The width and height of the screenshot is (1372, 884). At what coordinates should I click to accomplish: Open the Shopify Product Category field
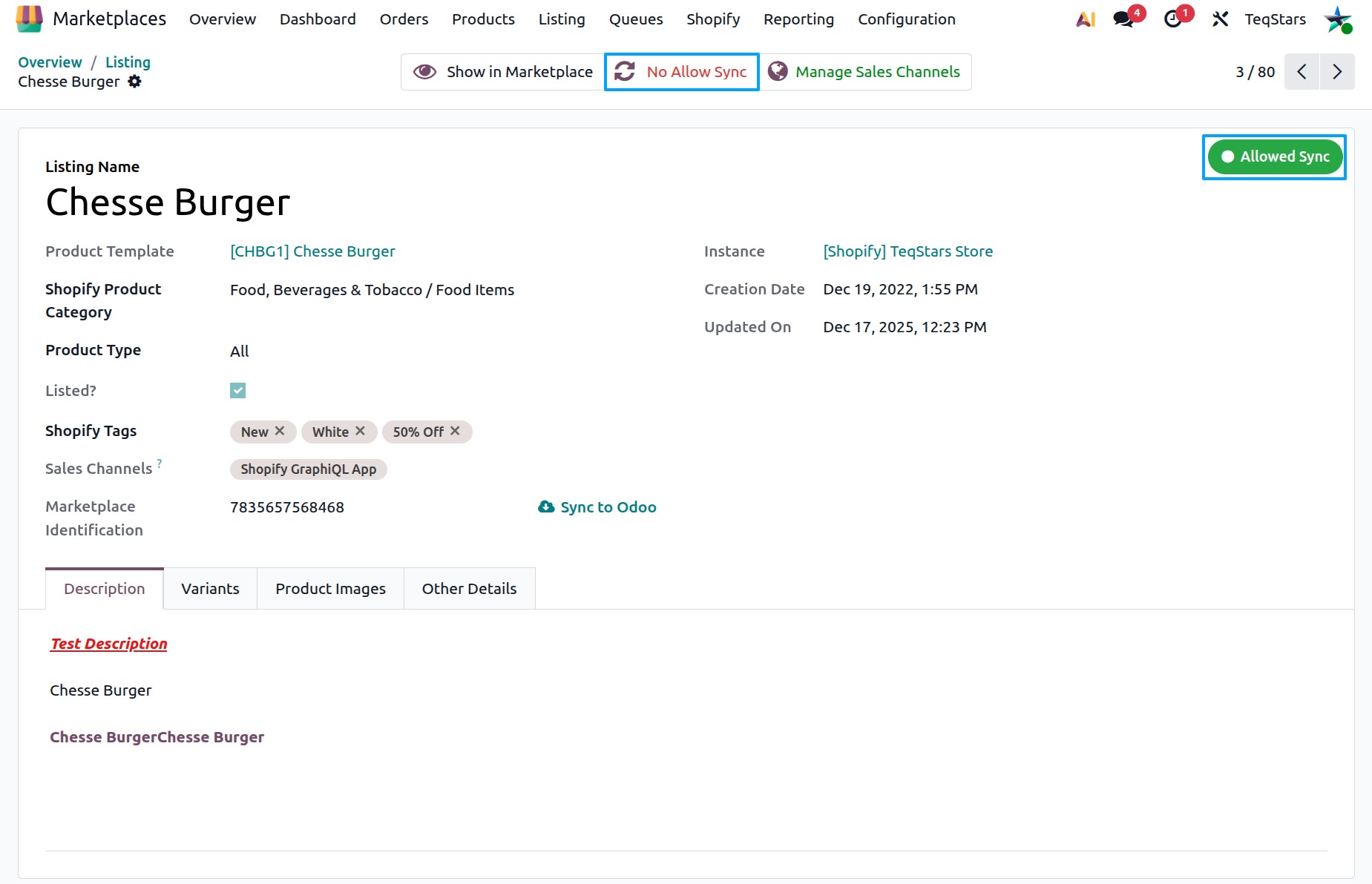pyautogui.click(x=372, y=290)
